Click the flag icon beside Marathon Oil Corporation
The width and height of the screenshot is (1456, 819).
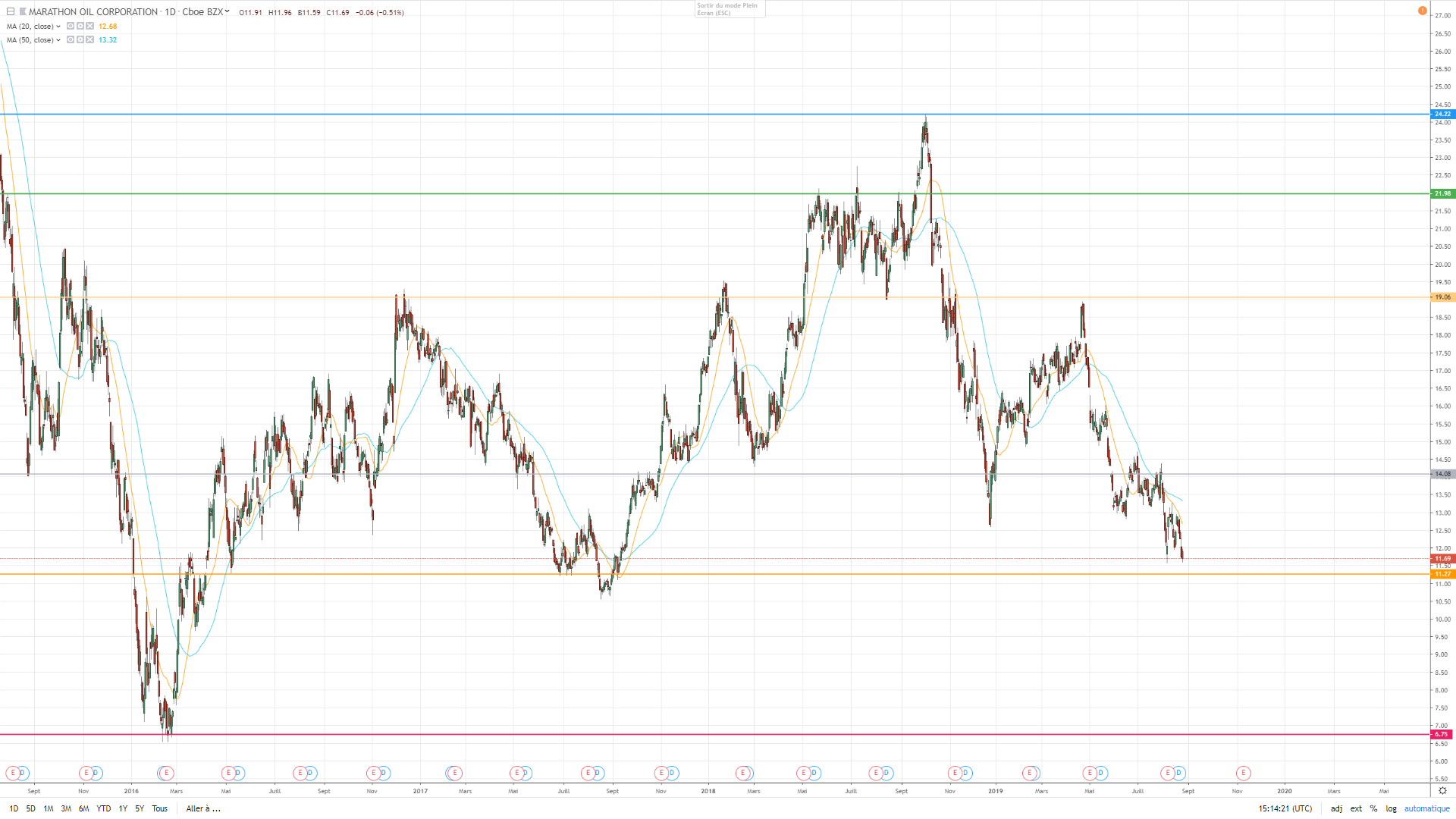tap(23, 12)
